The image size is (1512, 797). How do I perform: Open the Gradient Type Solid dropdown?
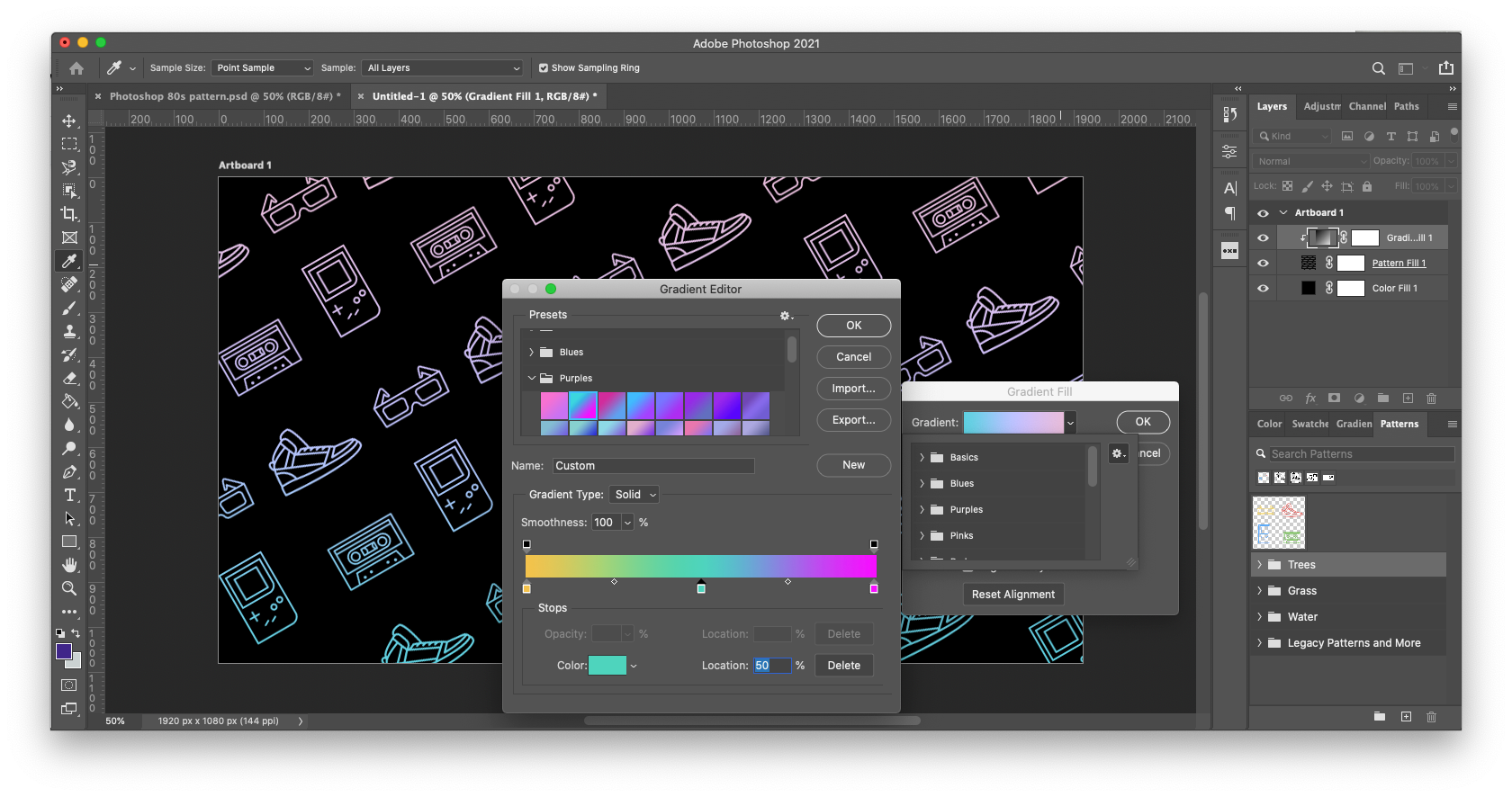[634, 495]
